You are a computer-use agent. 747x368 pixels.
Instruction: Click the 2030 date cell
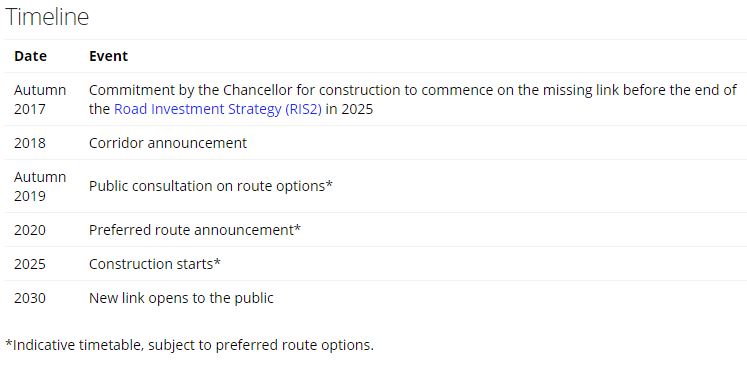click(x=30, y=298)
